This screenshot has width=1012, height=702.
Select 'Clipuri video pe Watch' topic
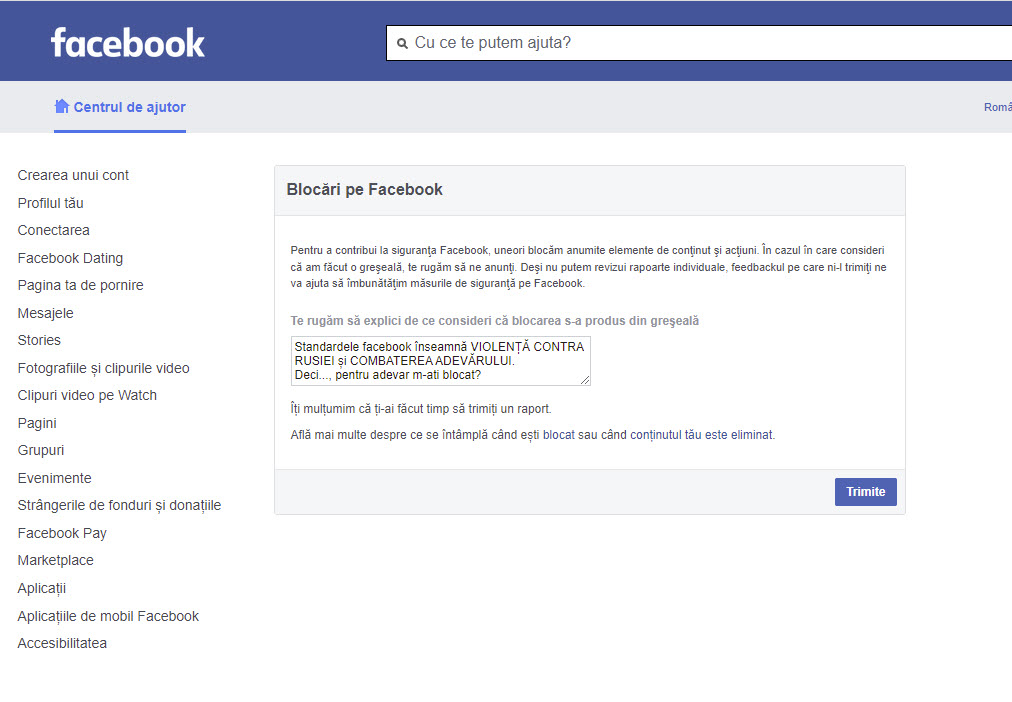87,395
